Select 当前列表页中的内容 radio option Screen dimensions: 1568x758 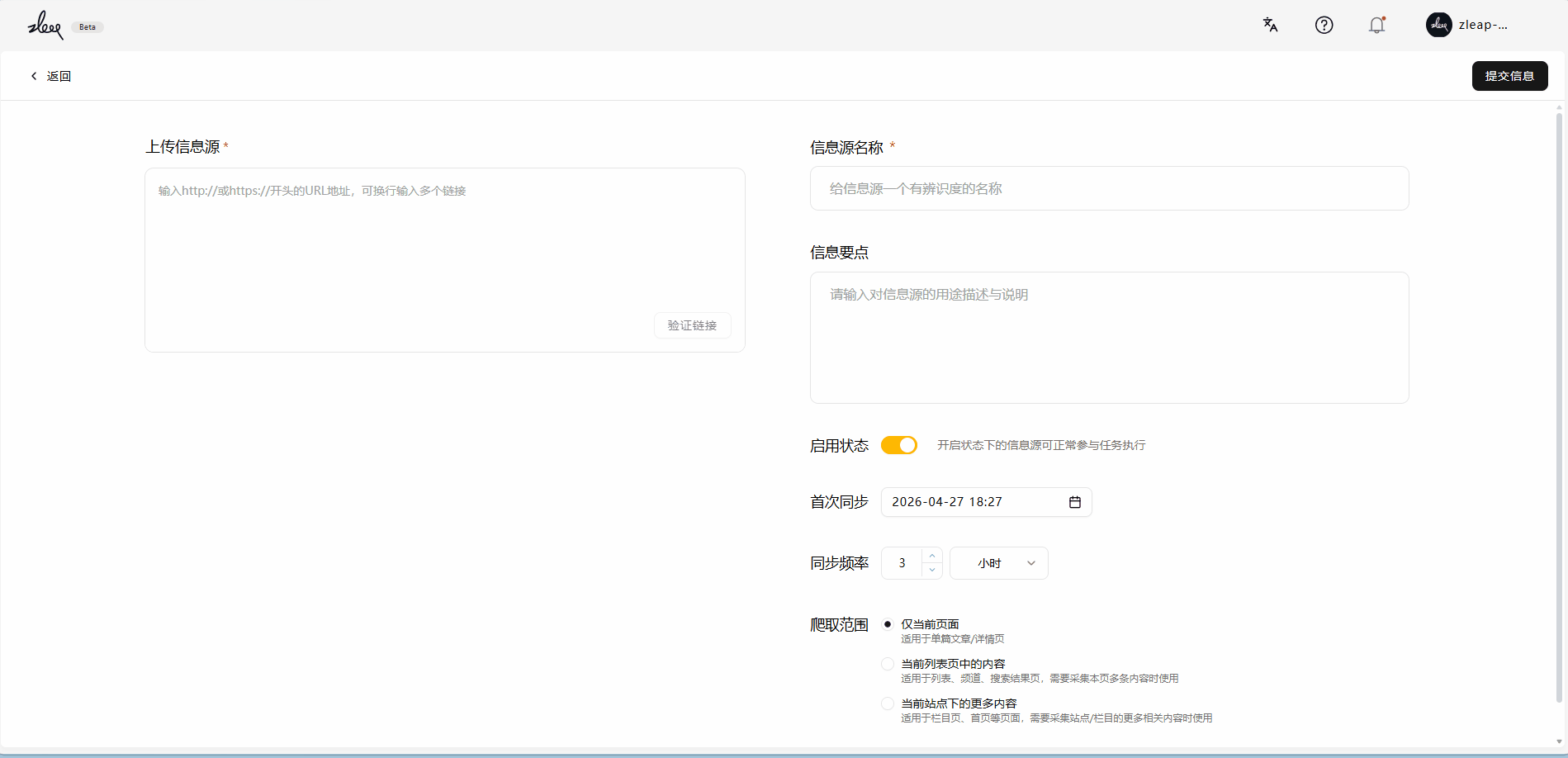888,664
